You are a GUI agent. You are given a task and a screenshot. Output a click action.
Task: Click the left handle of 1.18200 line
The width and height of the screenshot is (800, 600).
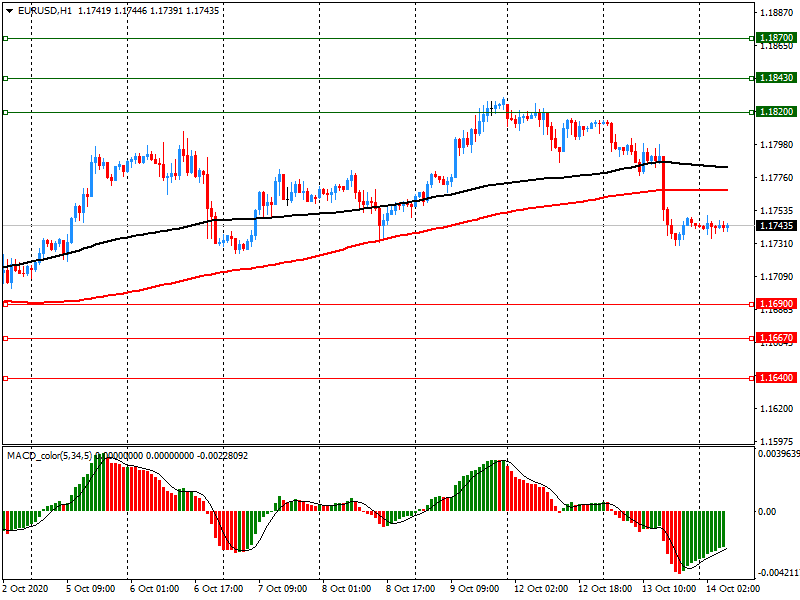point(6,112)
